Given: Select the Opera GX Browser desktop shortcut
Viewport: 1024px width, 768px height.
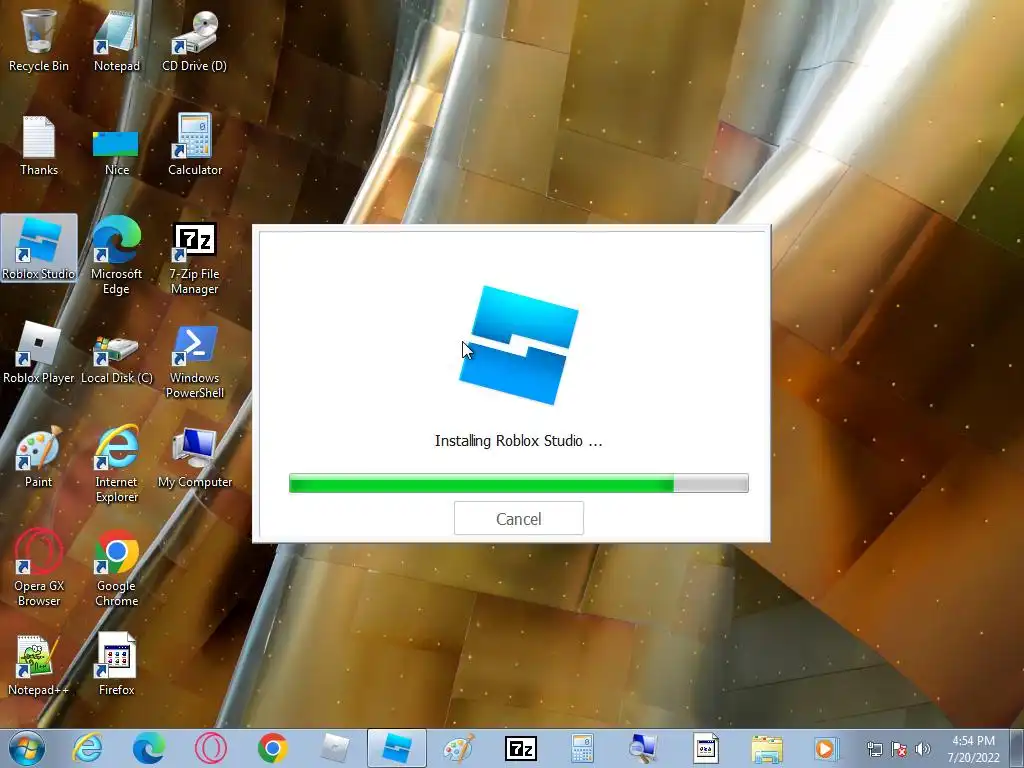Looking at the screenshot, I should 39,568.
